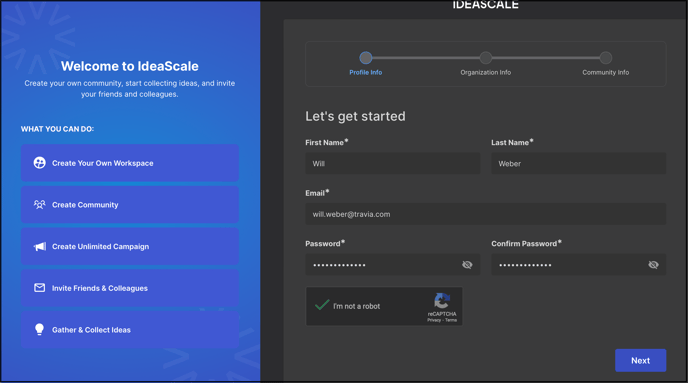Focus the Email field with will.weber@travia.com

(486, 214)
